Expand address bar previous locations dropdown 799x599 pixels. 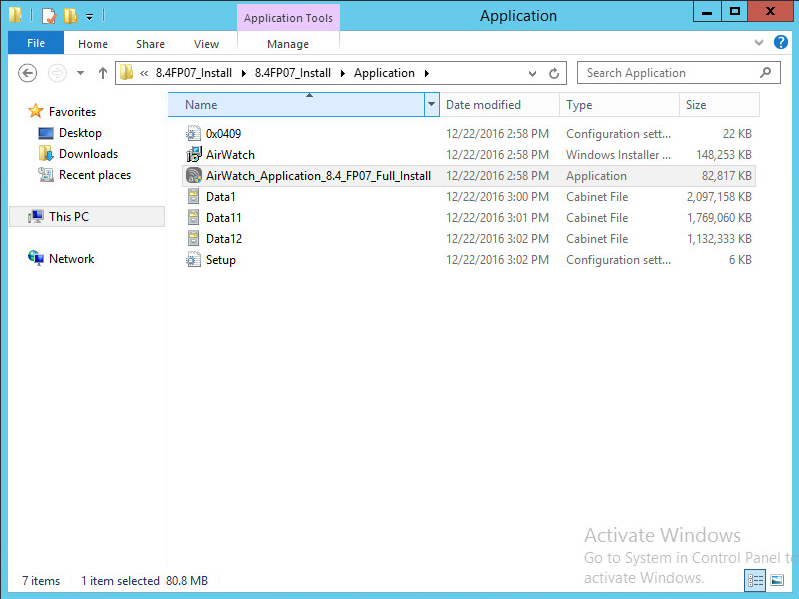pyautogui.click(x=532, y=73)
